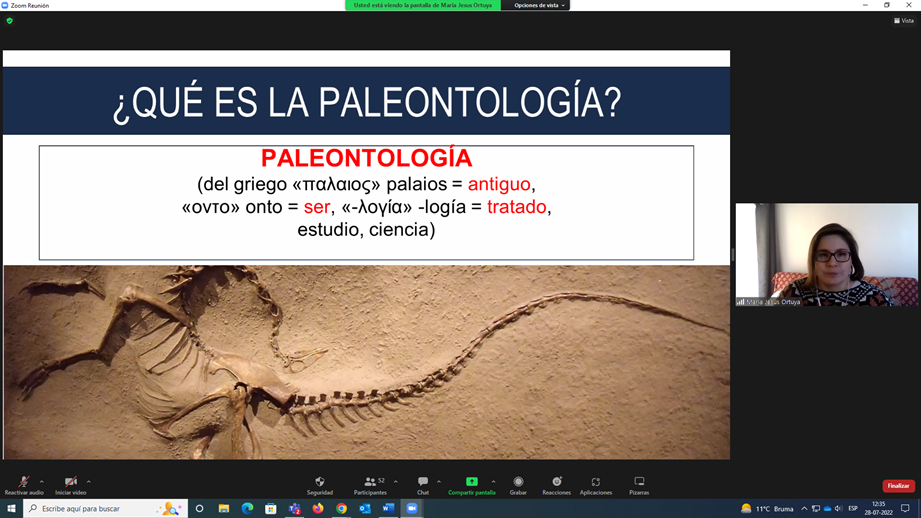921x518 pixels.
Task: Start camera with Iniciar video
Action: point(70,482)
